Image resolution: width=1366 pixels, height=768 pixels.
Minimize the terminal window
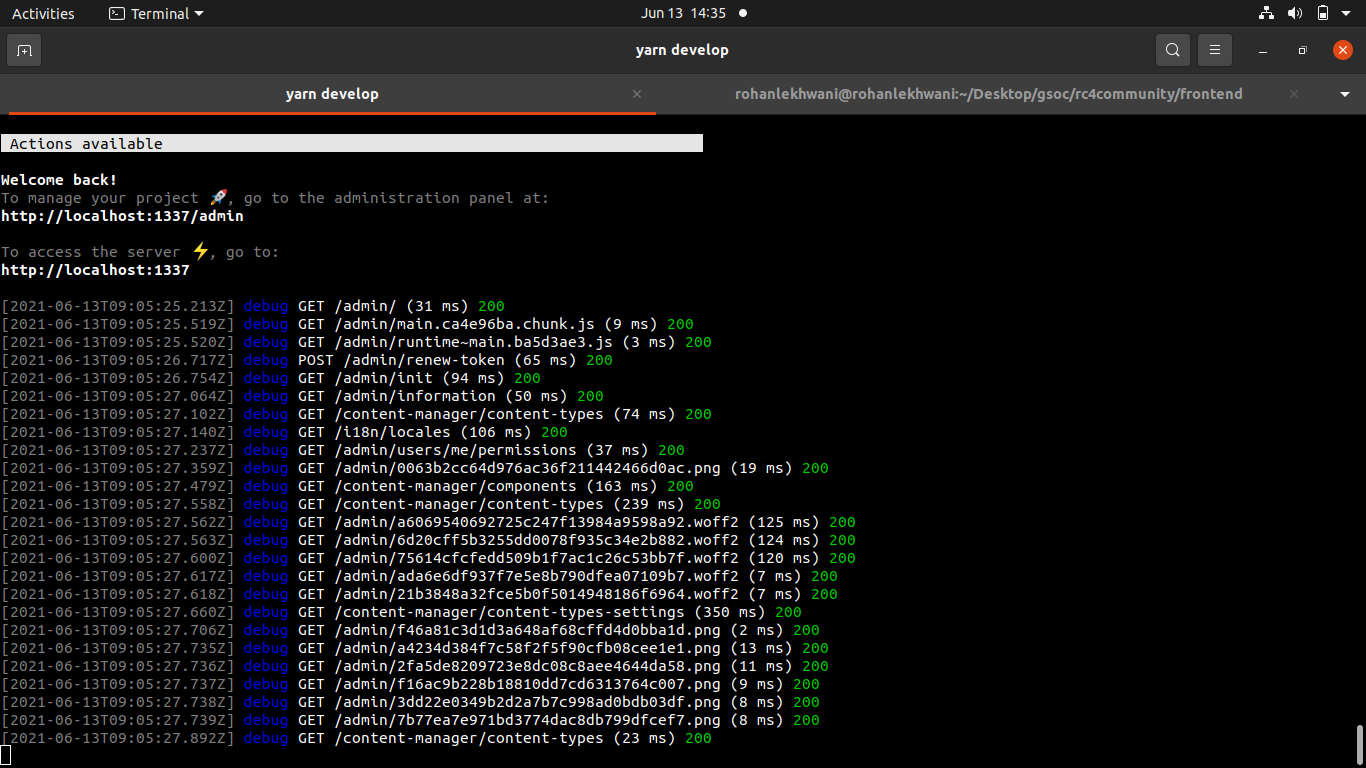tap(1264, 50)
